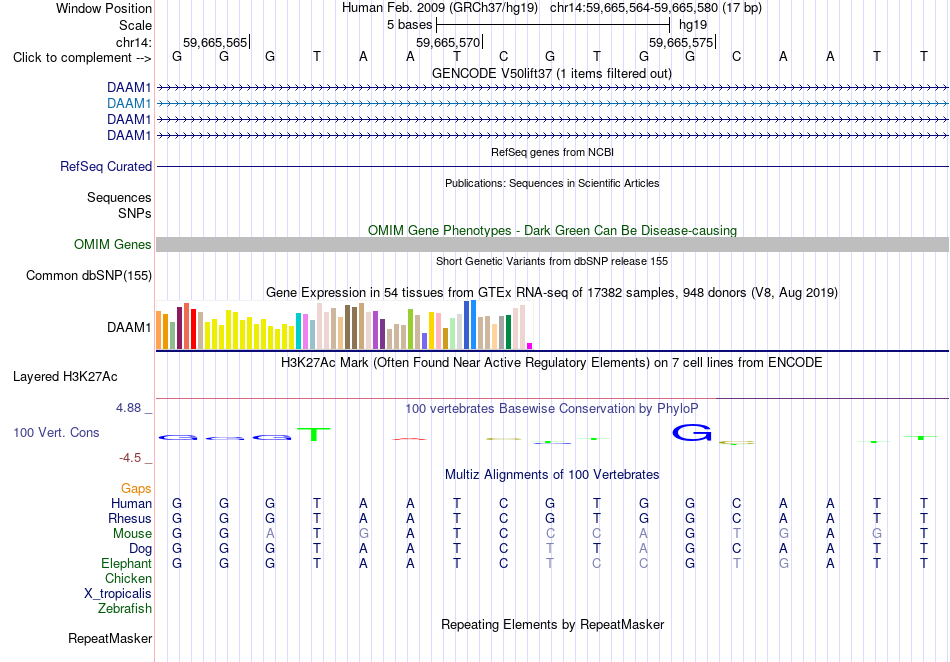Select the Chicken alignment row label
Screen dimensions: 950x662
point(128,579)
